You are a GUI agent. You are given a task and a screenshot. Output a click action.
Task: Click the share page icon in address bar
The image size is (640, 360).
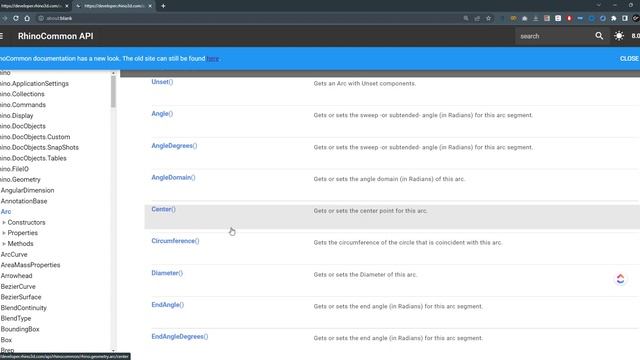(477, 18)
